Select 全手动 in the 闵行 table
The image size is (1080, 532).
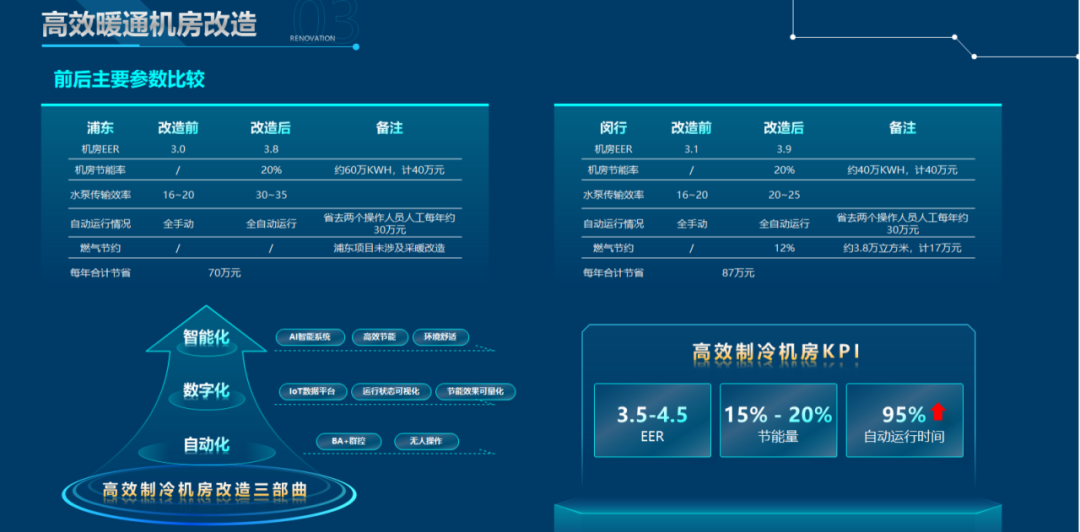click(x=692, y=224)
